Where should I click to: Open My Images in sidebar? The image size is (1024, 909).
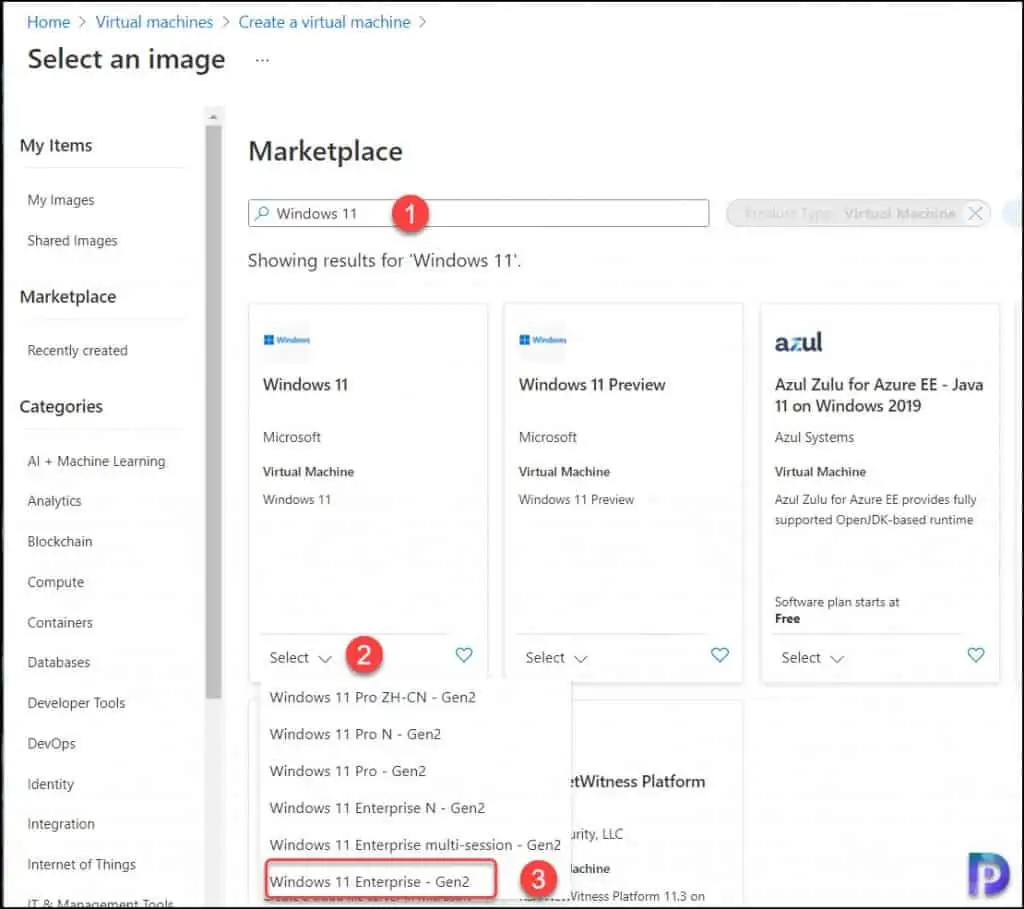[61, 200]
